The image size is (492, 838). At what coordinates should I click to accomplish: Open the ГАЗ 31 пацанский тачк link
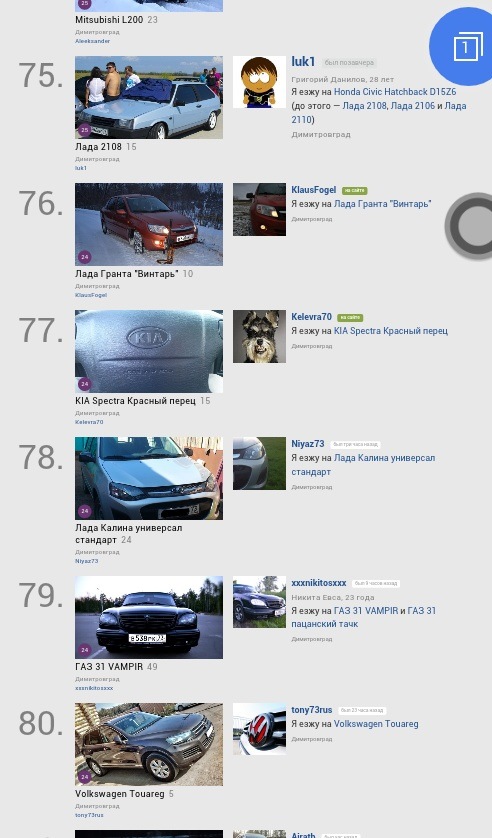363,617
